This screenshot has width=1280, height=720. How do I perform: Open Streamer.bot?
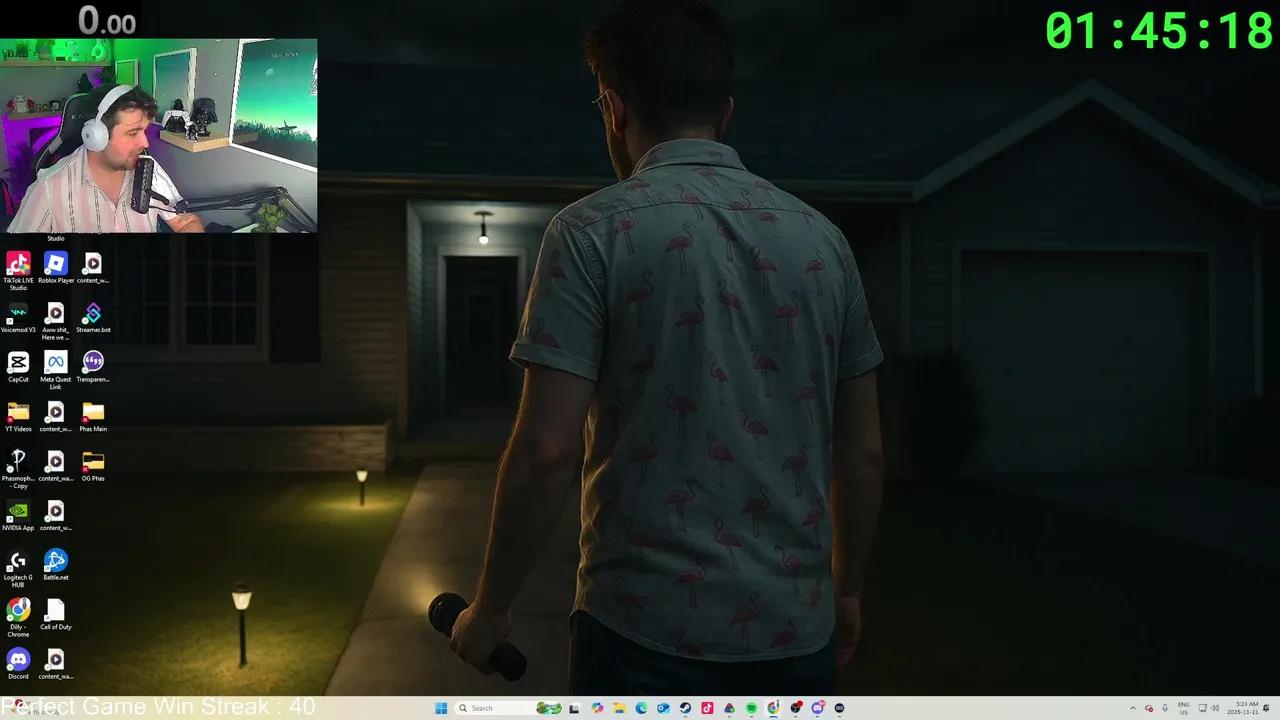(x=93, y=313)
